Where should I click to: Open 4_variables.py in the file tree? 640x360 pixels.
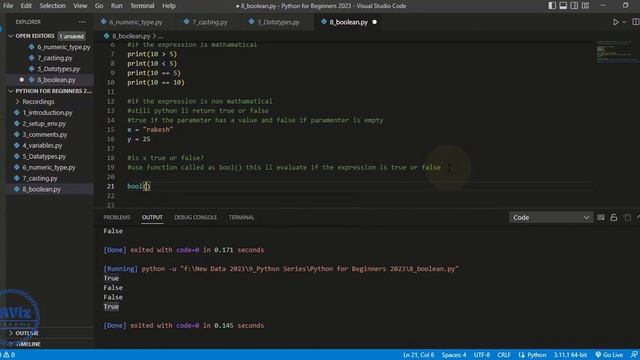[42, 145]
